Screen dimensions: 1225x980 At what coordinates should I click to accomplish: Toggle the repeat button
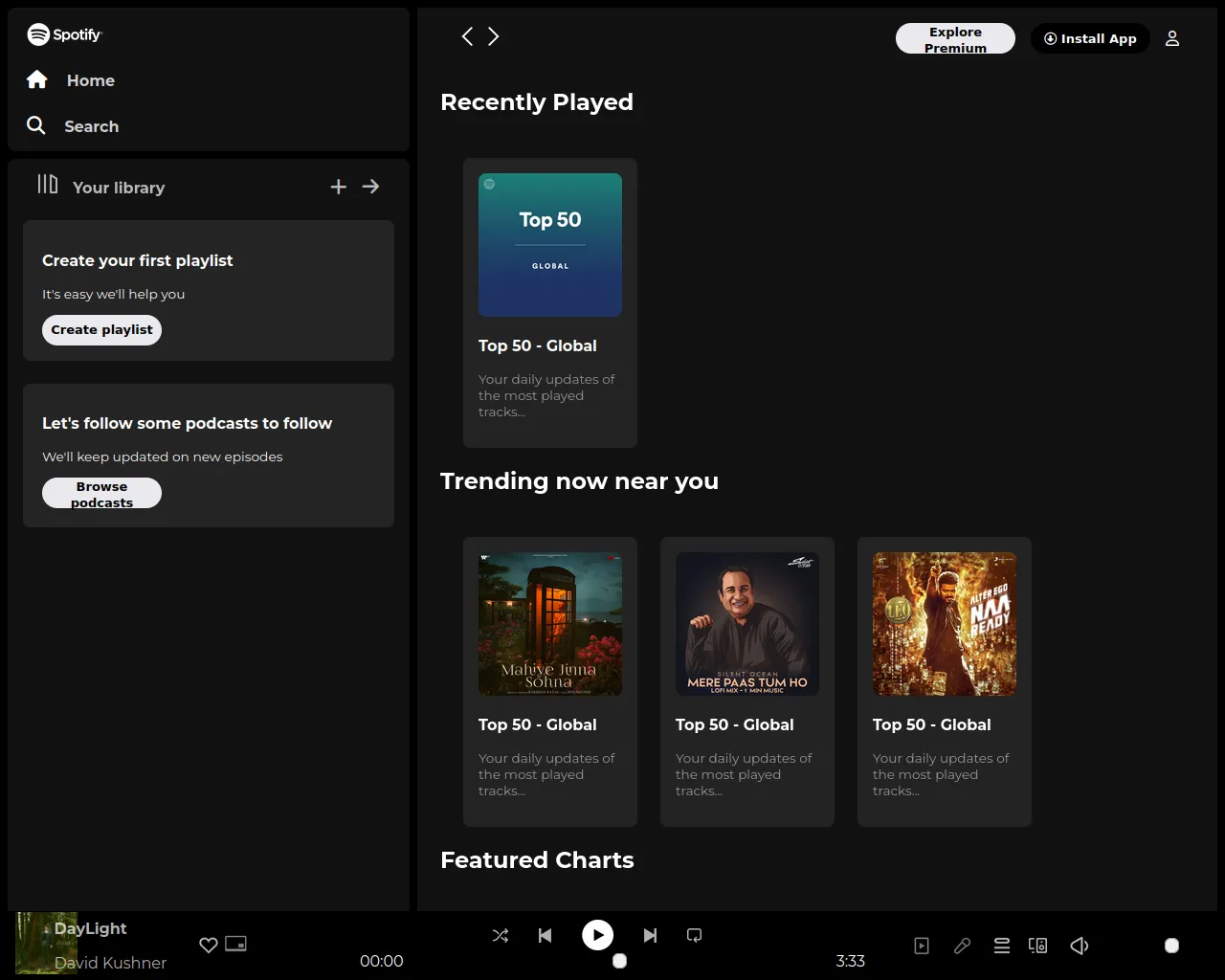[x=695, y=936]
